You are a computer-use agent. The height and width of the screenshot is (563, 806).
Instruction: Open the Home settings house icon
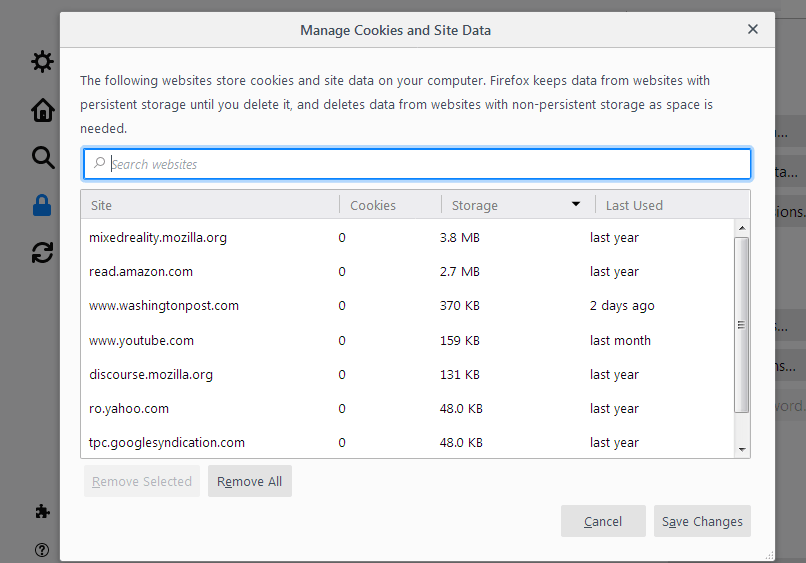[x=43, y=110]
